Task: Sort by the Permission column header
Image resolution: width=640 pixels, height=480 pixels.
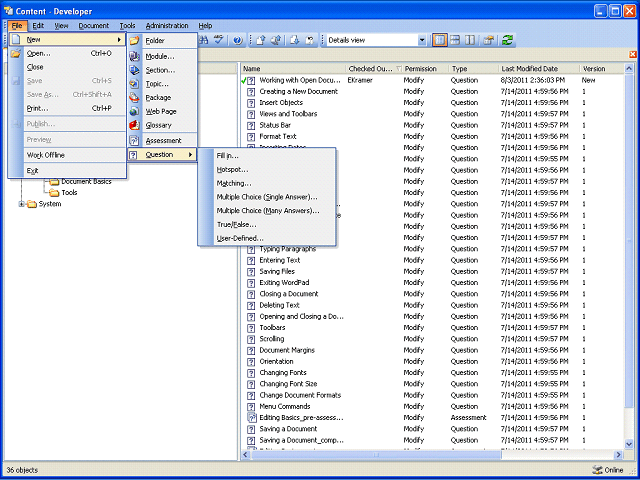Action: 425,69
